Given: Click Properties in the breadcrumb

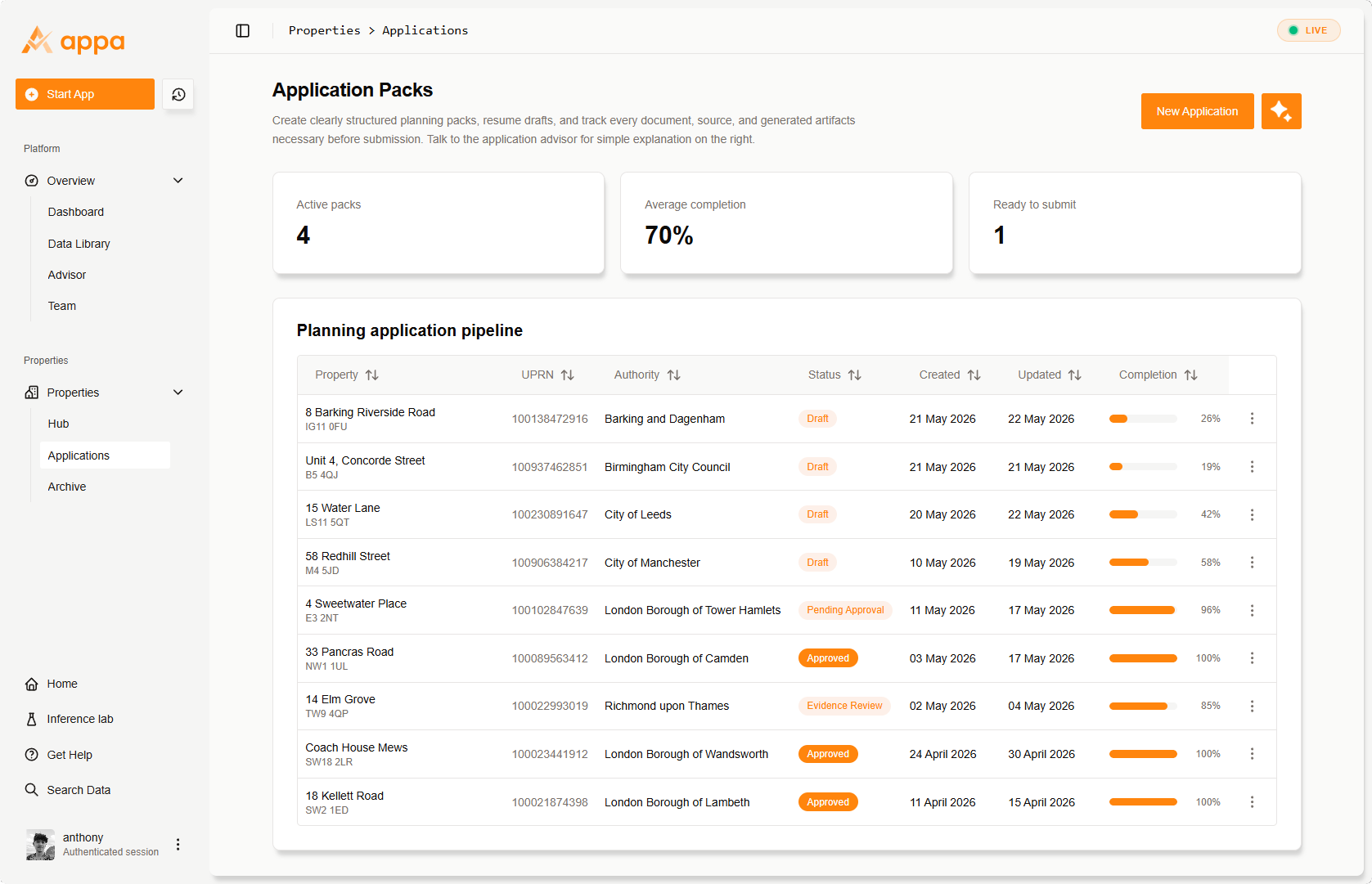Looking at the screenshot, I should (x=324, y=30).
